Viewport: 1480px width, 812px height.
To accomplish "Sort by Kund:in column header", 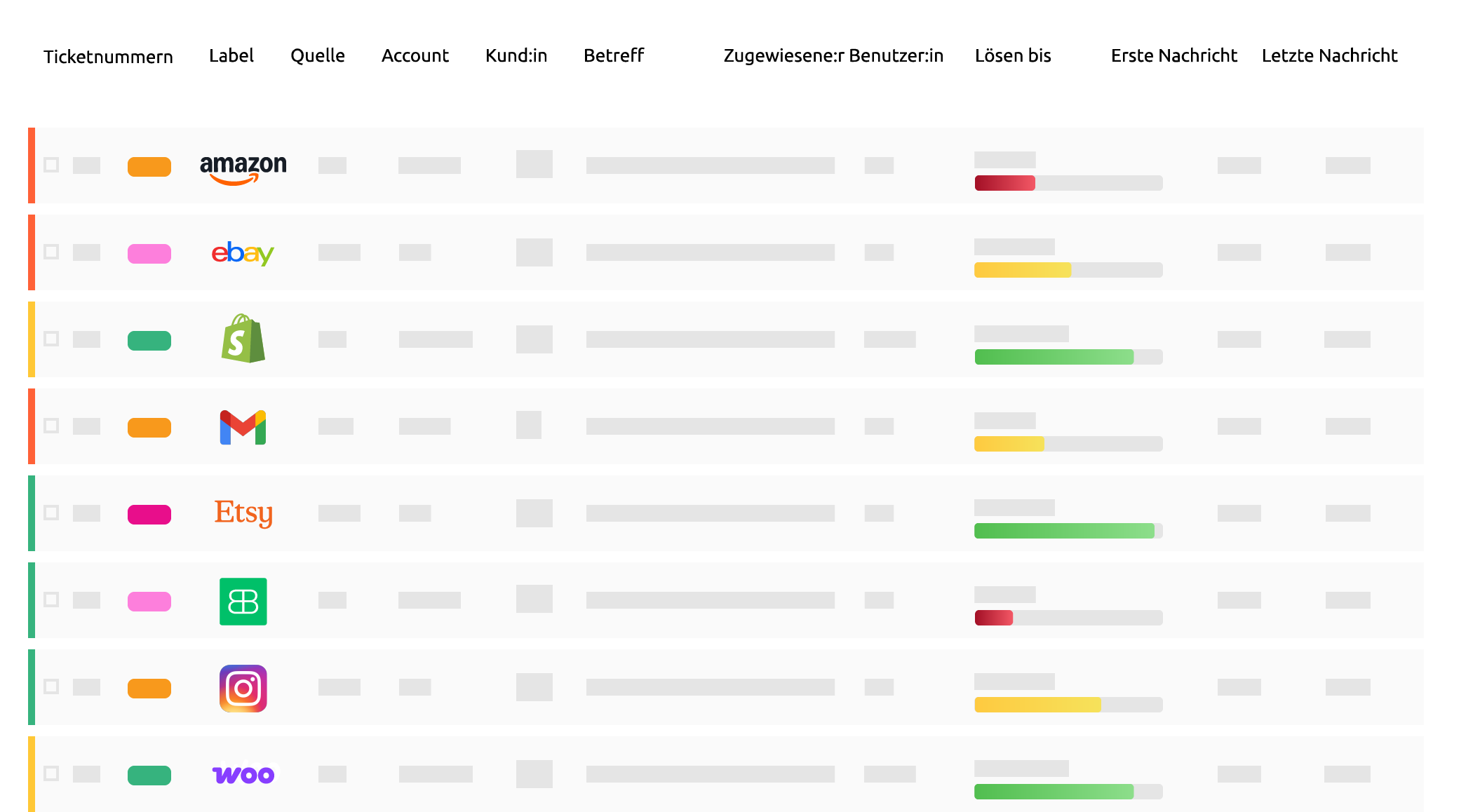I will pos(516,55).
